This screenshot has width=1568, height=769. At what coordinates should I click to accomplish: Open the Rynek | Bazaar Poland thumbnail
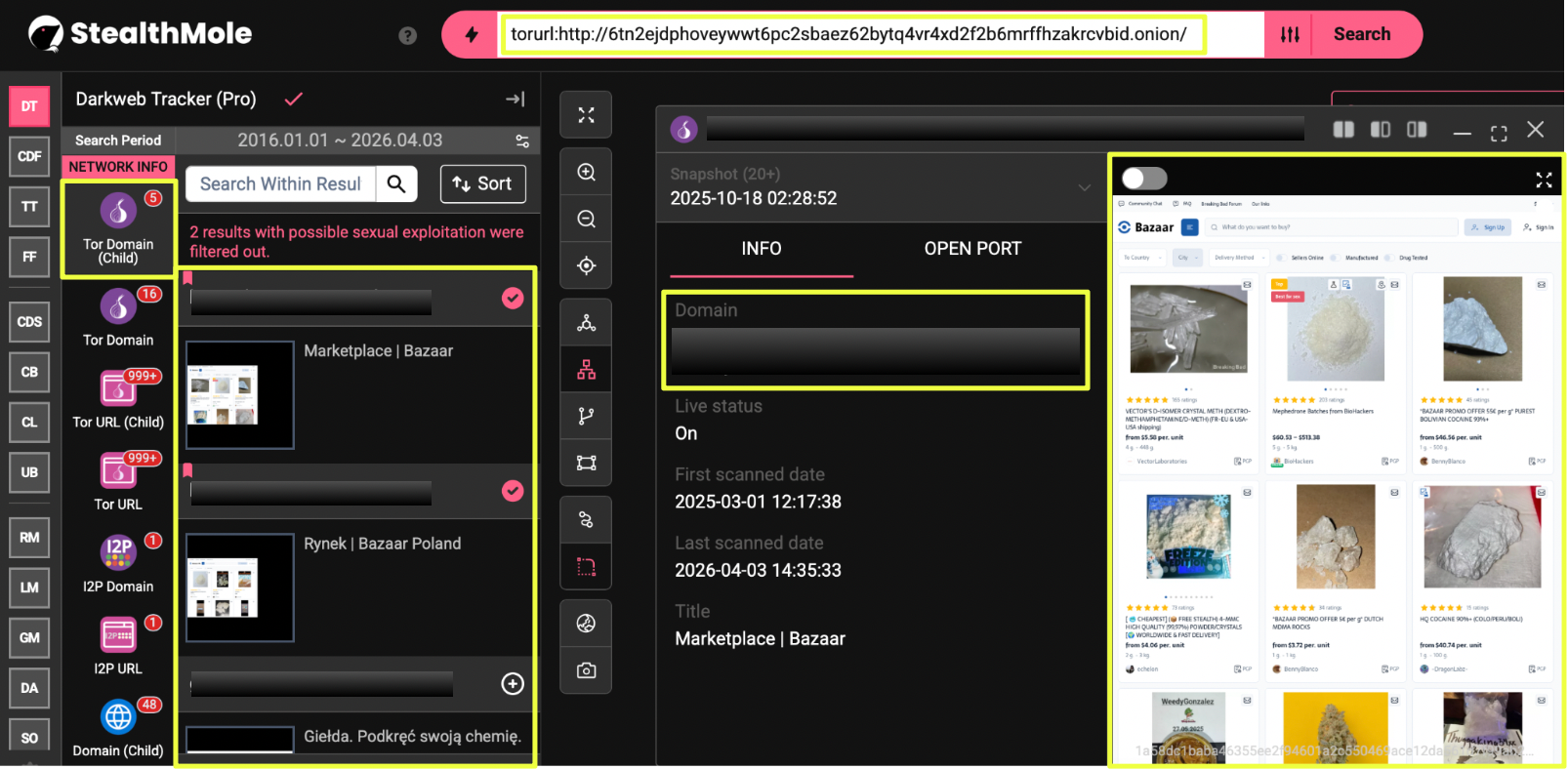click(x=240, y=587)
